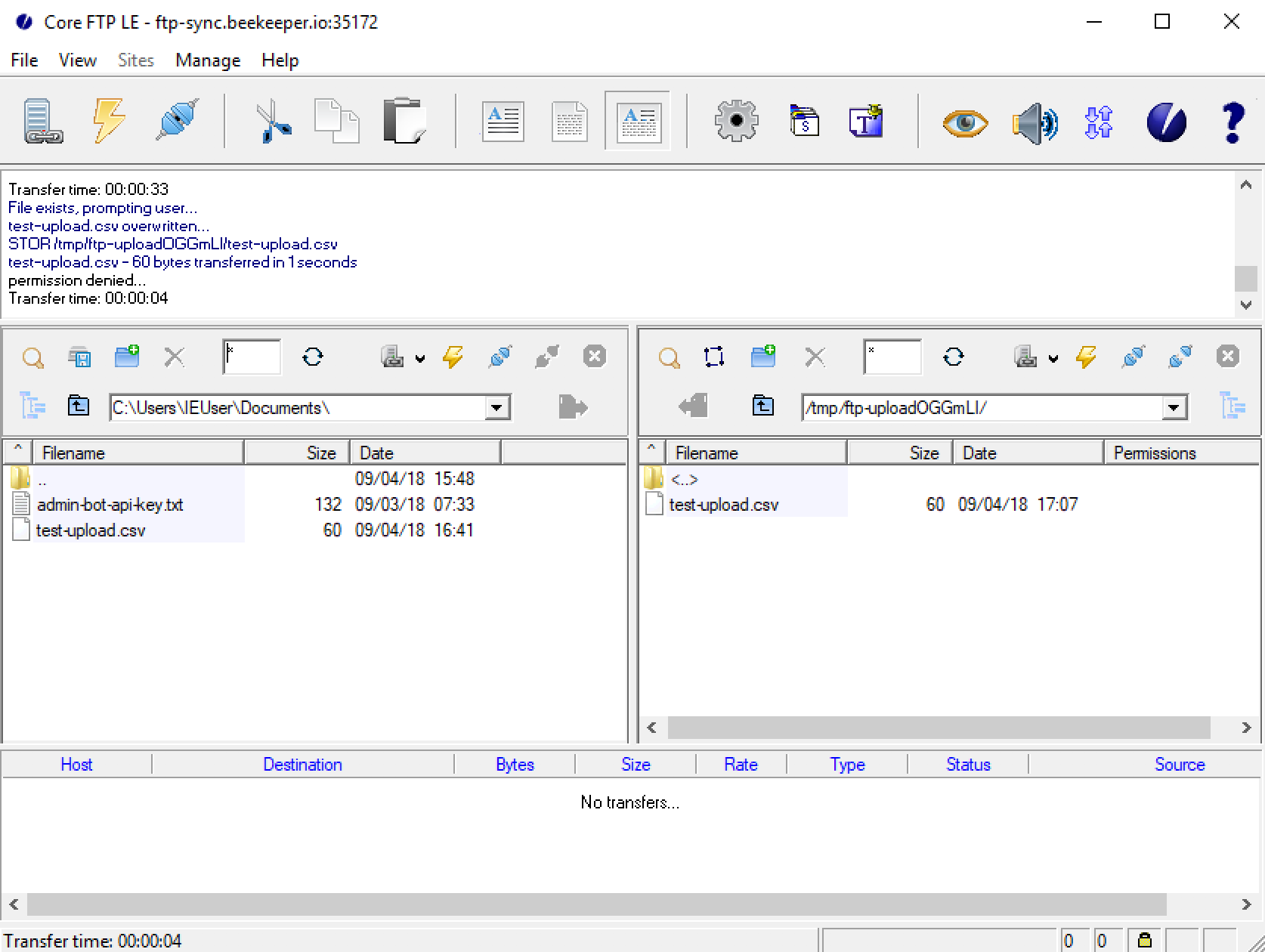Viewport: 1265px width, 952px height.
Task: Open the scheduler calendar icon
Action: point(805,121)
